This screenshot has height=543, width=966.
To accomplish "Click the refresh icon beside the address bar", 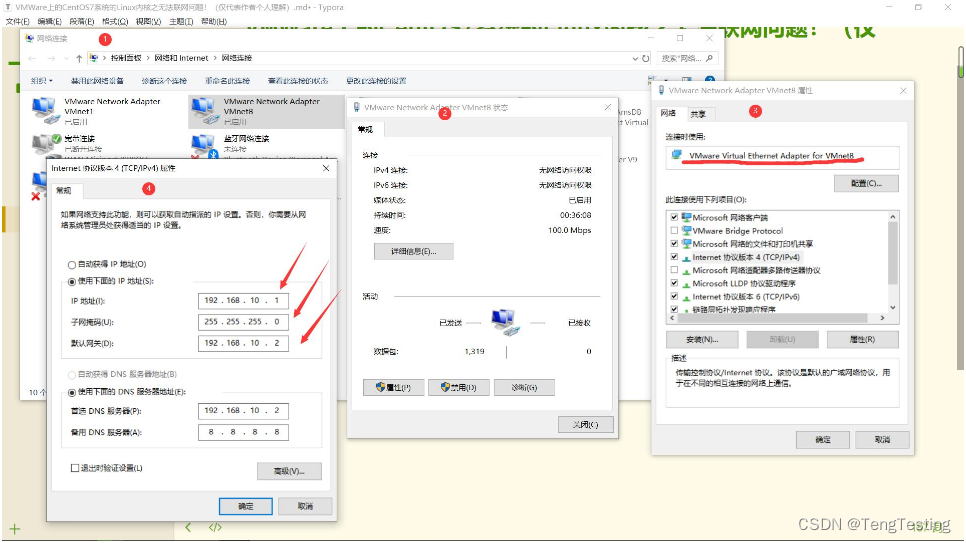I will (x=646, y=59).
